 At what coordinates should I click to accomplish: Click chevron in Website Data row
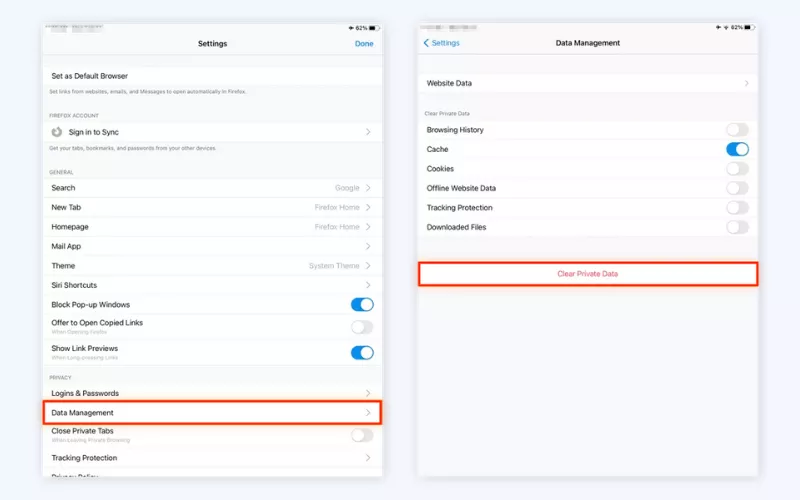click(746, 83)
